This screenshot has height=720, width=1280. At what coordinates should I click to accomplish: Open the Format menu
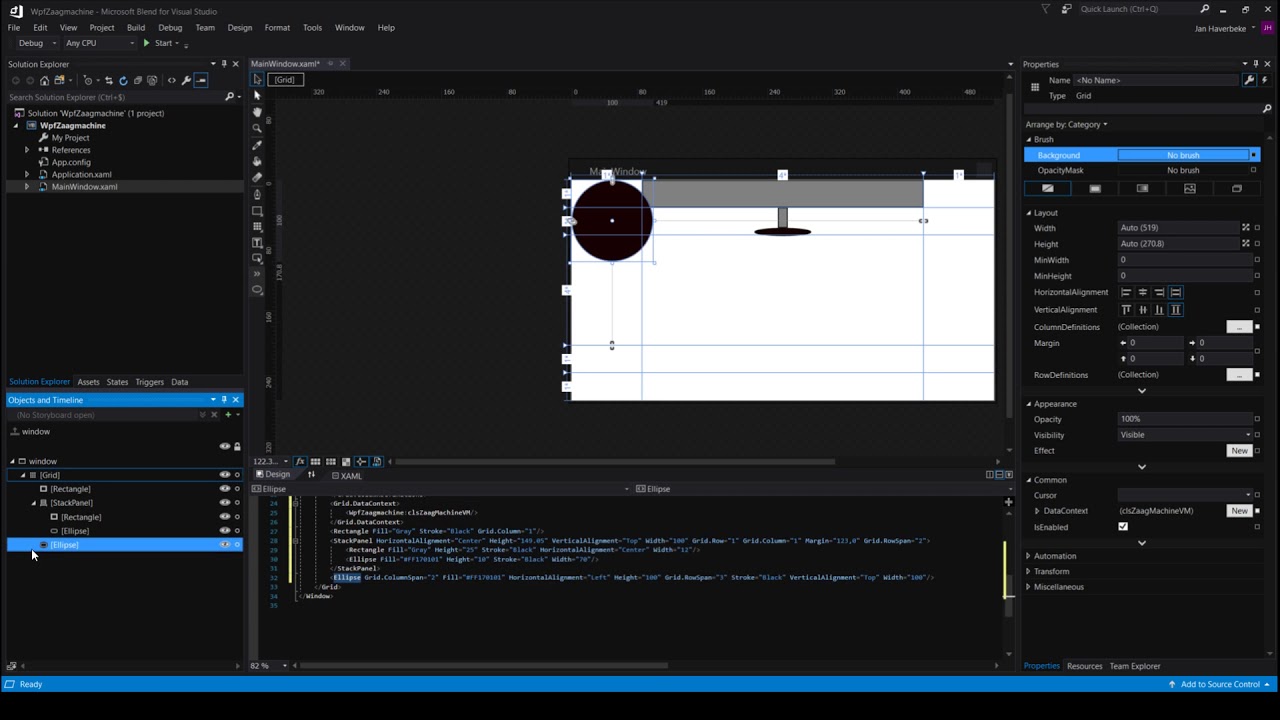[277, 28]
